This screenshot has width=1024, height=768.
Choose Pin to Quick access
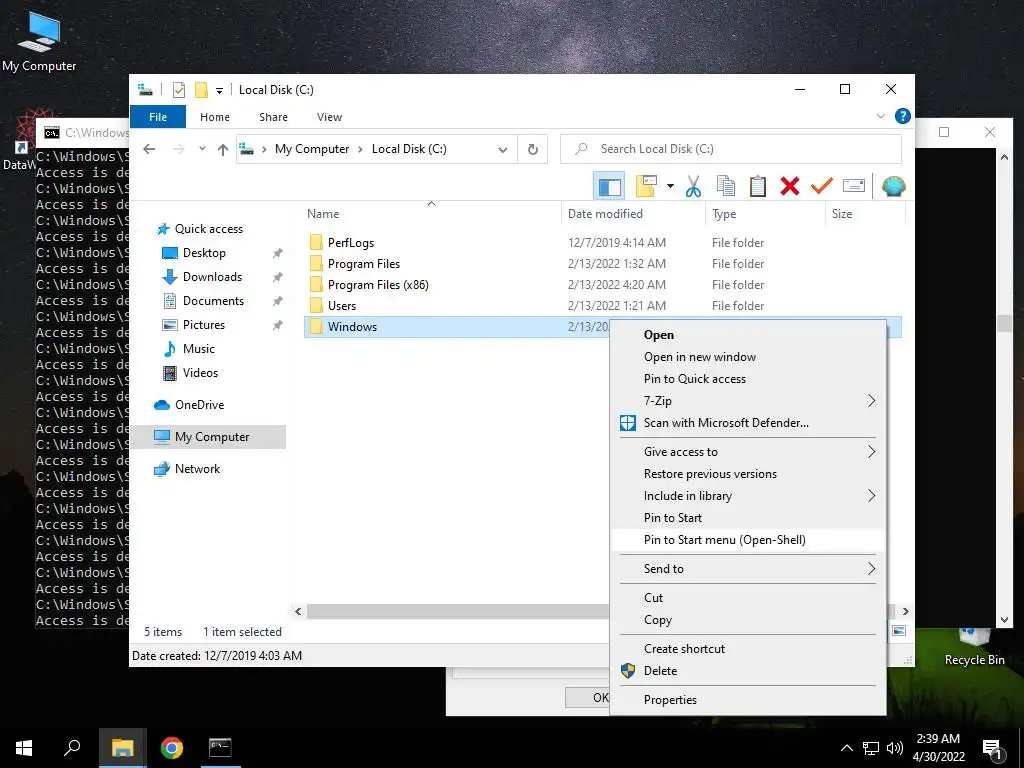tap(748, 379)
